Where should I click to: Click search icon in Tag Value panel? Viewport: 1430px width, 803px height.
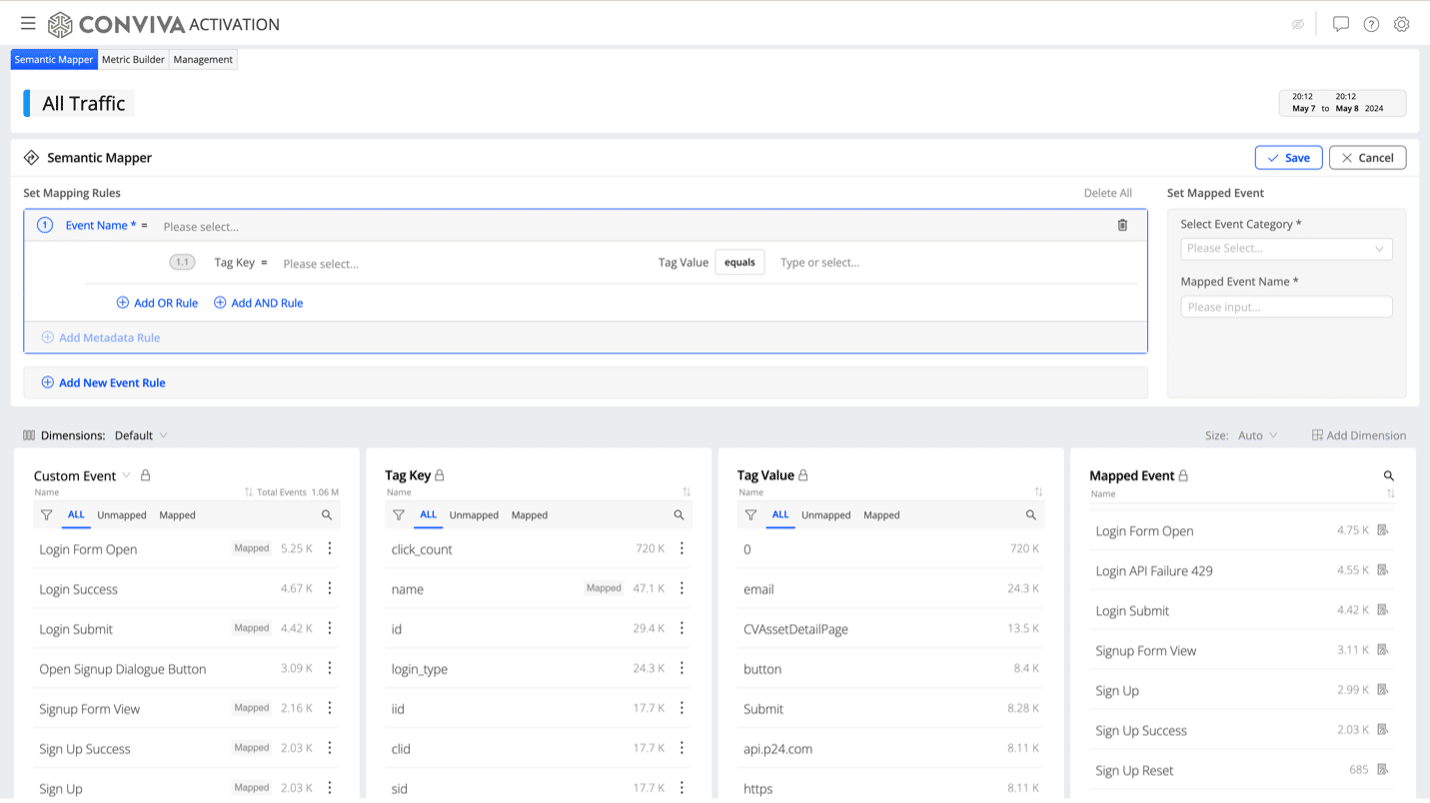(1031, 515)
